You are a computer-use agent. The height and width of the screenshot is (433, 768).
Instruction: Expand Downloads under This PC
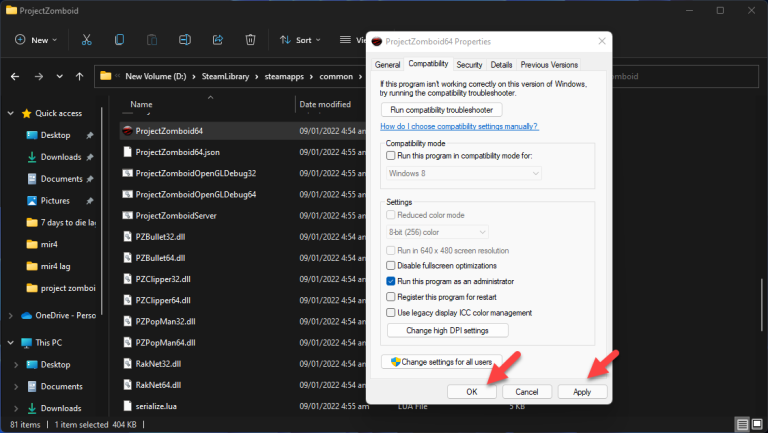16,409
